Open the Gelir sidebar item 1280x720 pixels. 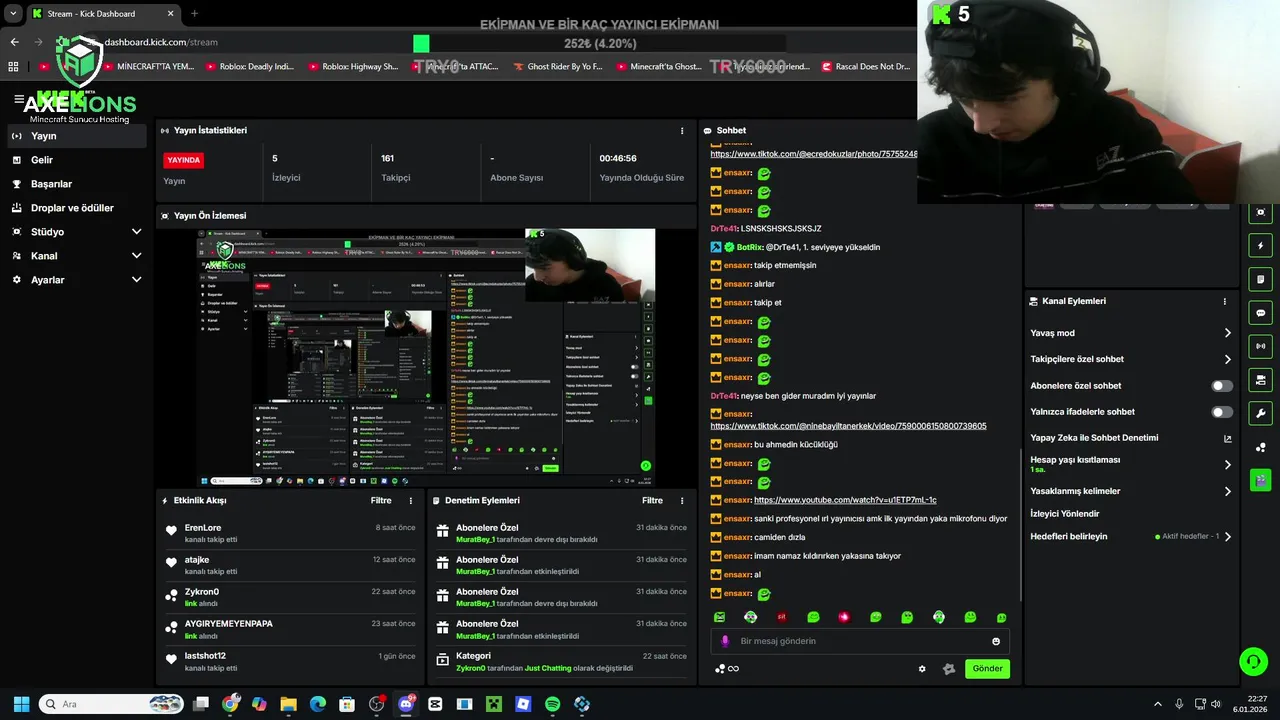[76, 160]
